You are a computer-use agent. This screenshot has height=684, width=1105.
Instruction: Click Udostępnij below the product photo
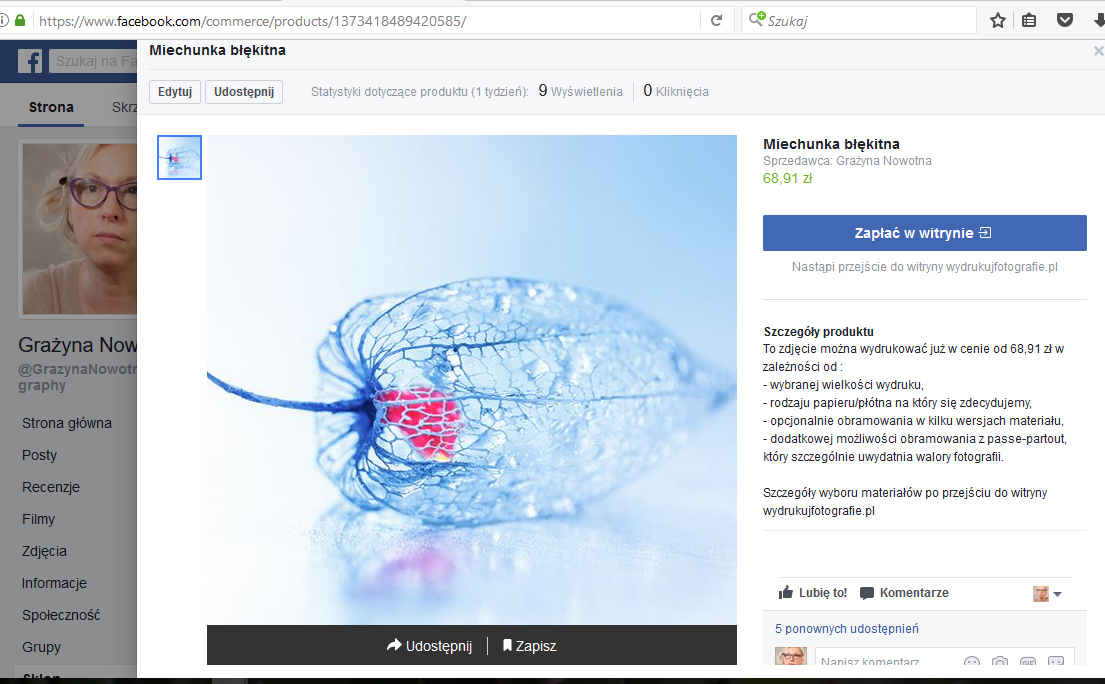click(429, 646)
